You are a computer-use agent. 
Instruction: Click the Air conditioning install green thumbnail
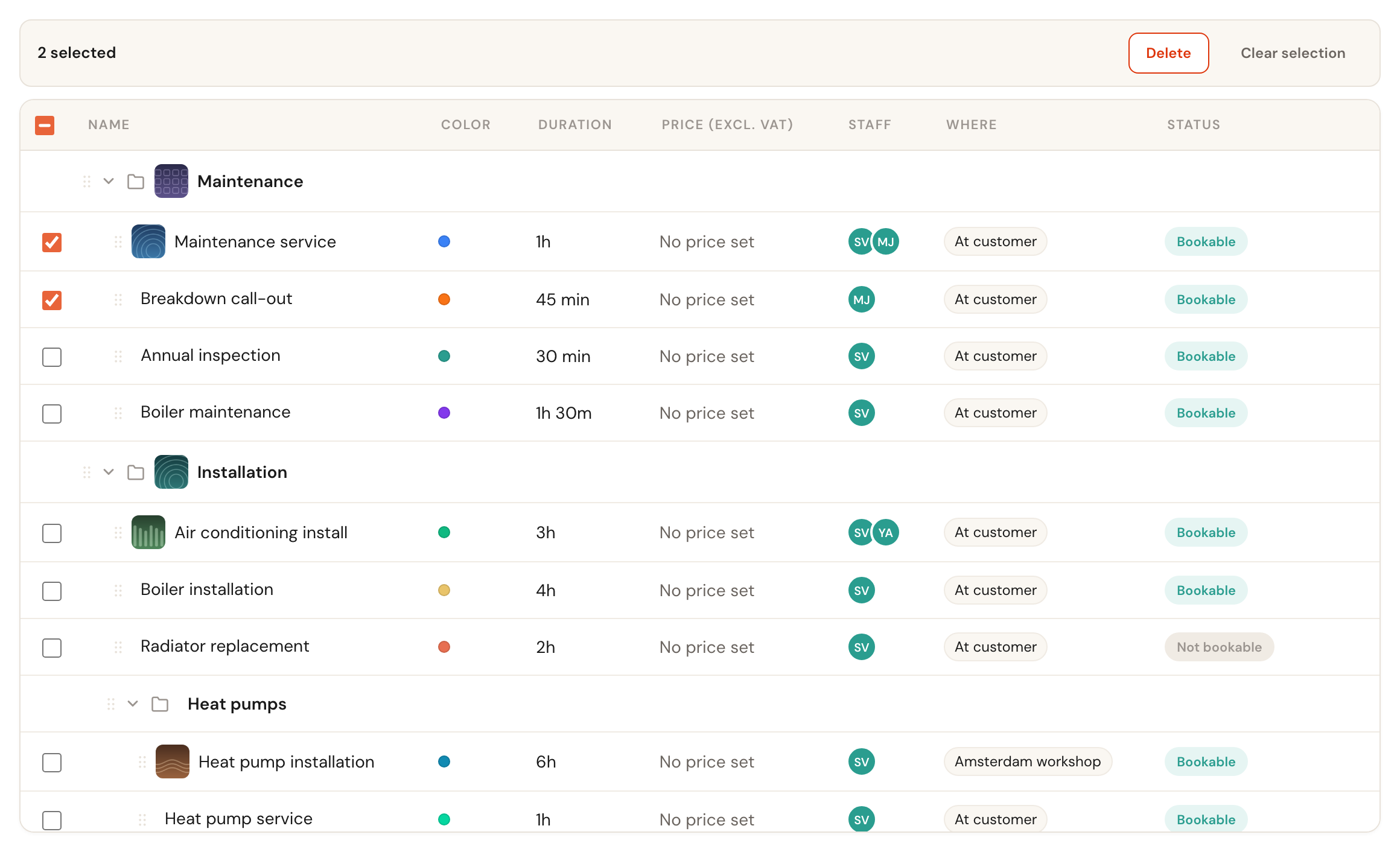tap(148, 532)
